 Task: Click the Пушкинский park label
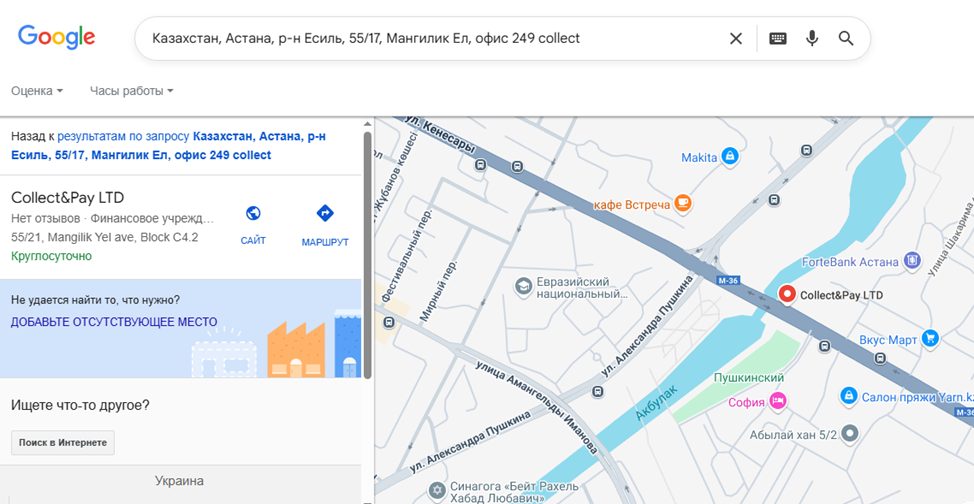tap(749, 377)
